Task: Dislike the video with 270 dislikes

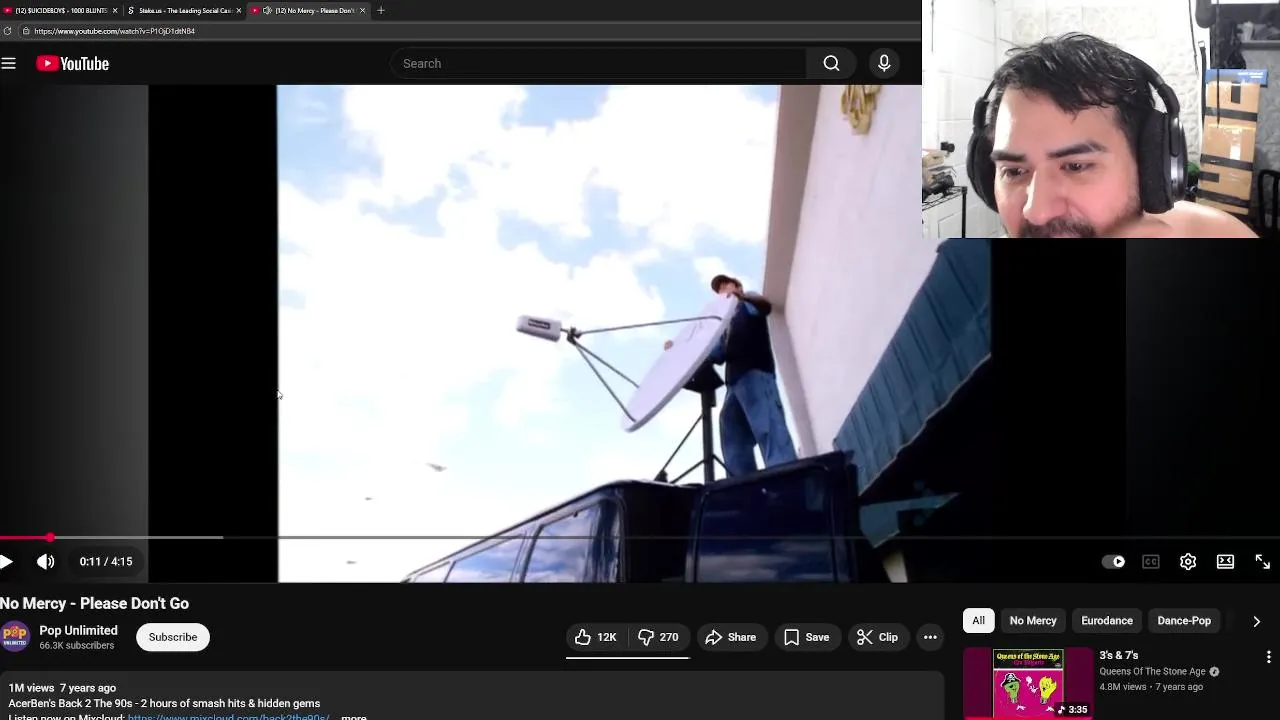Action: [x=659, y=637]
